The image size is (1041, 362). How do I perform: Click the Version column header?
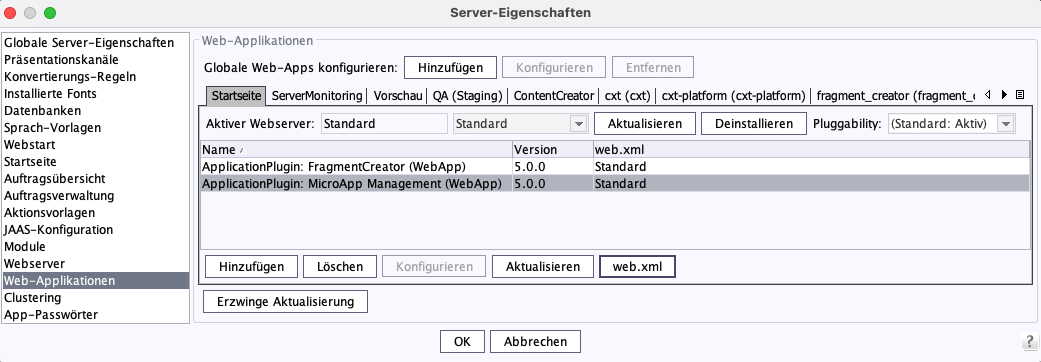(x=552, y=149)
